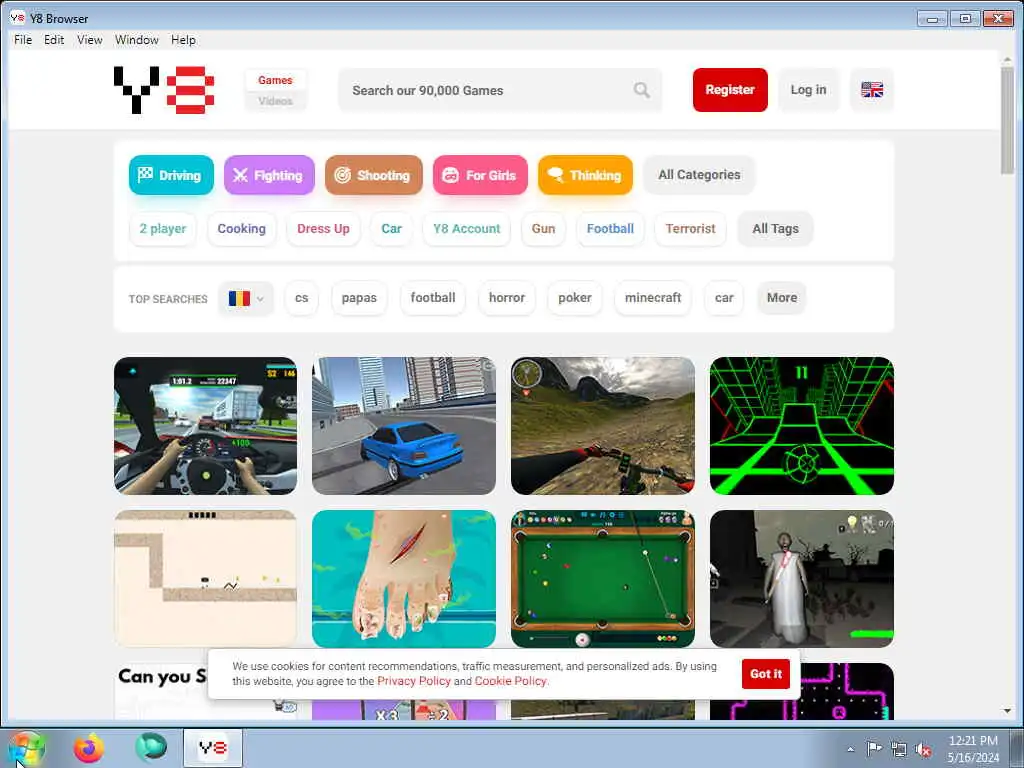Open the UK flag language selector
The image size is (1024, 768).
tap(872, 89)
